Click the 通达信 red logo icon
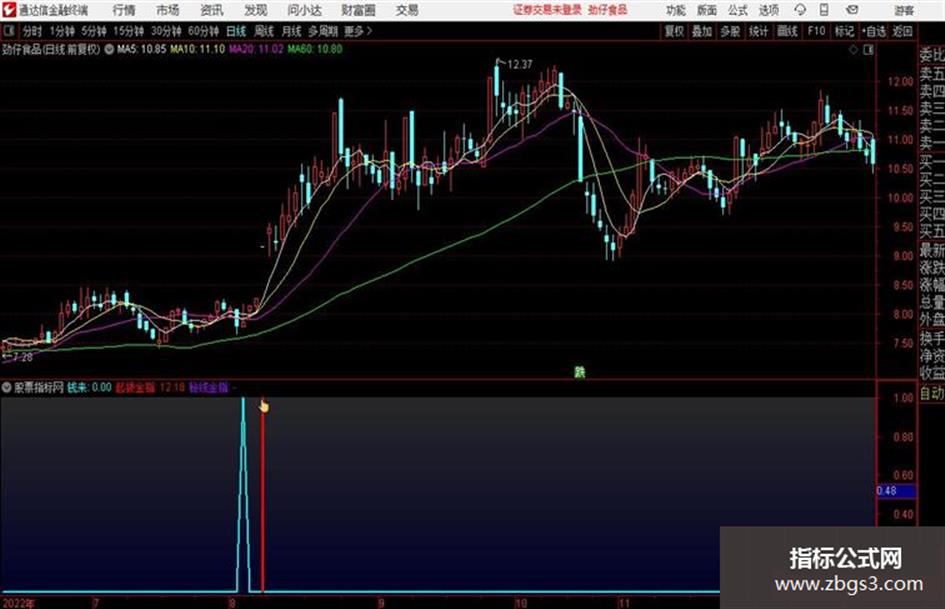Viewport: 945px width, 609px height. tap(9, 10)
